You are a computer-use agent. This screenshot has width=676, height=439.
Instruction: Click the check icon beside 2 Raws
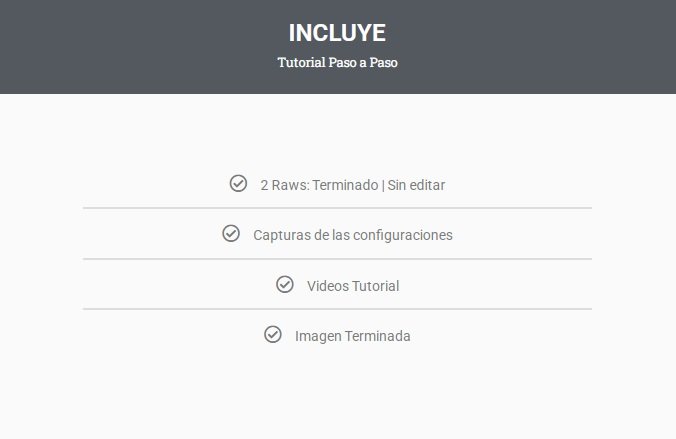click(x=238, y=183)
